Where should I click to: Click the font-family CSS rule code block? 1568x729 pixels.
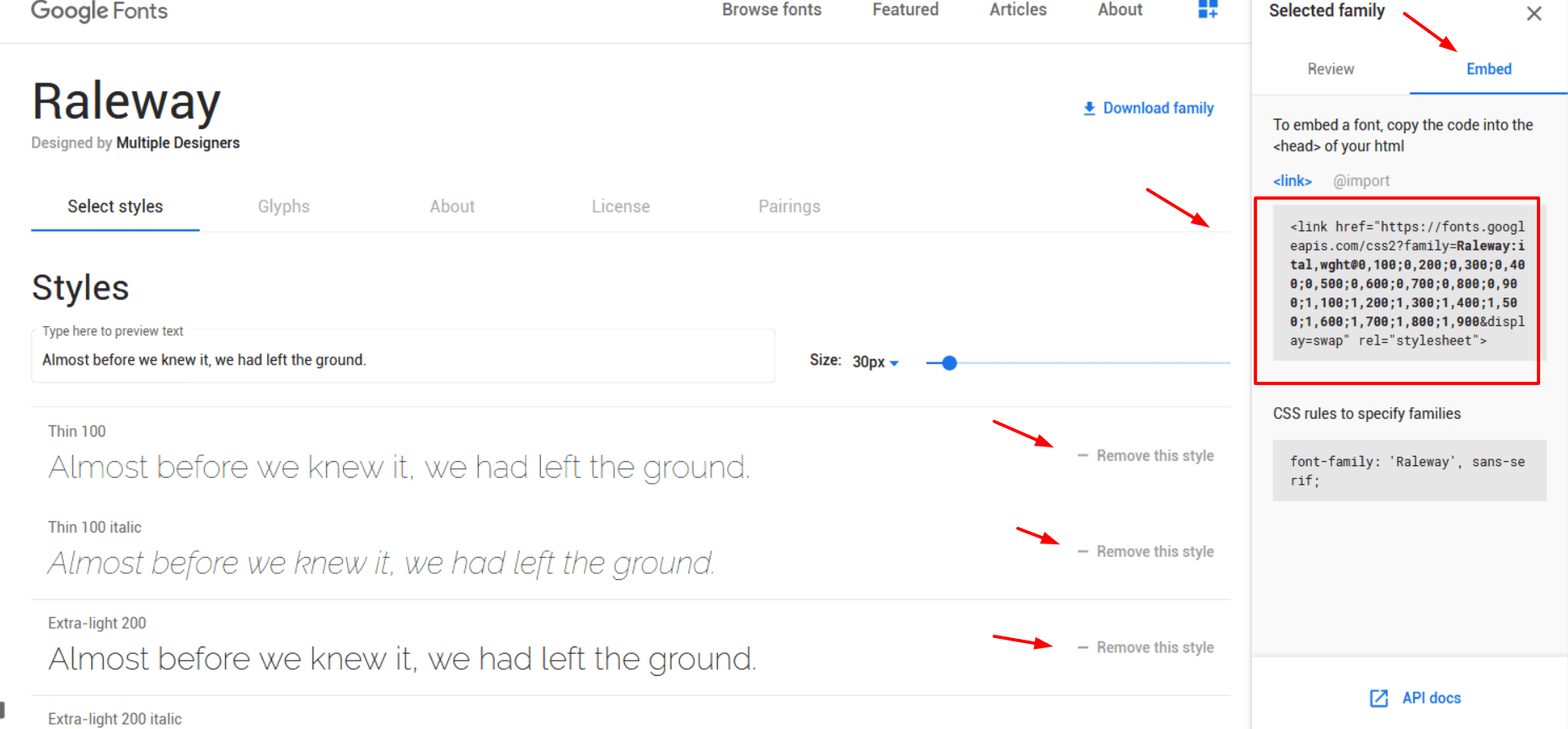click(1410, 471)
